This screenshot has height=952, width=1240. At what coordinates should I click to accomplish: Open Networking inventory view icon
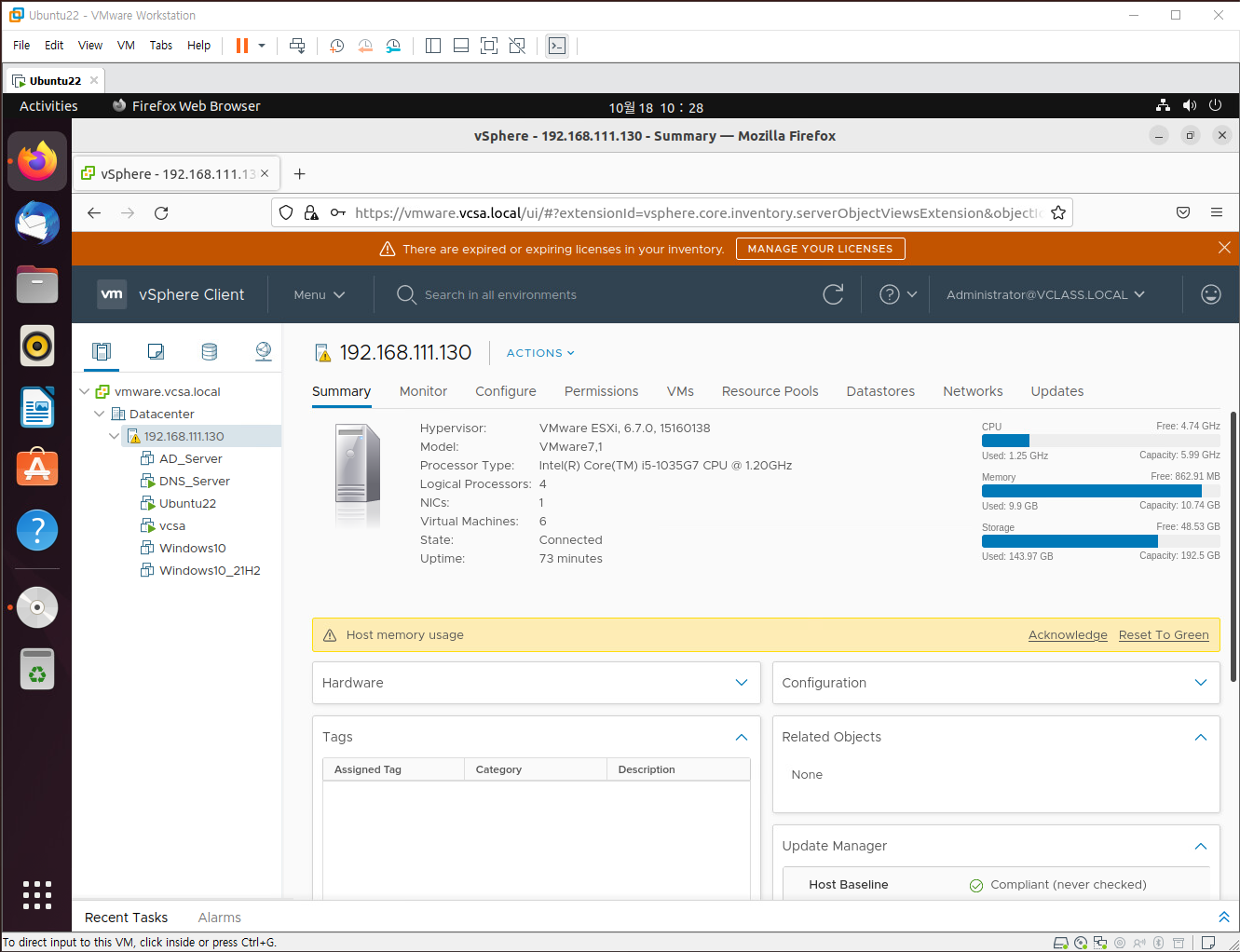(264, 351)
